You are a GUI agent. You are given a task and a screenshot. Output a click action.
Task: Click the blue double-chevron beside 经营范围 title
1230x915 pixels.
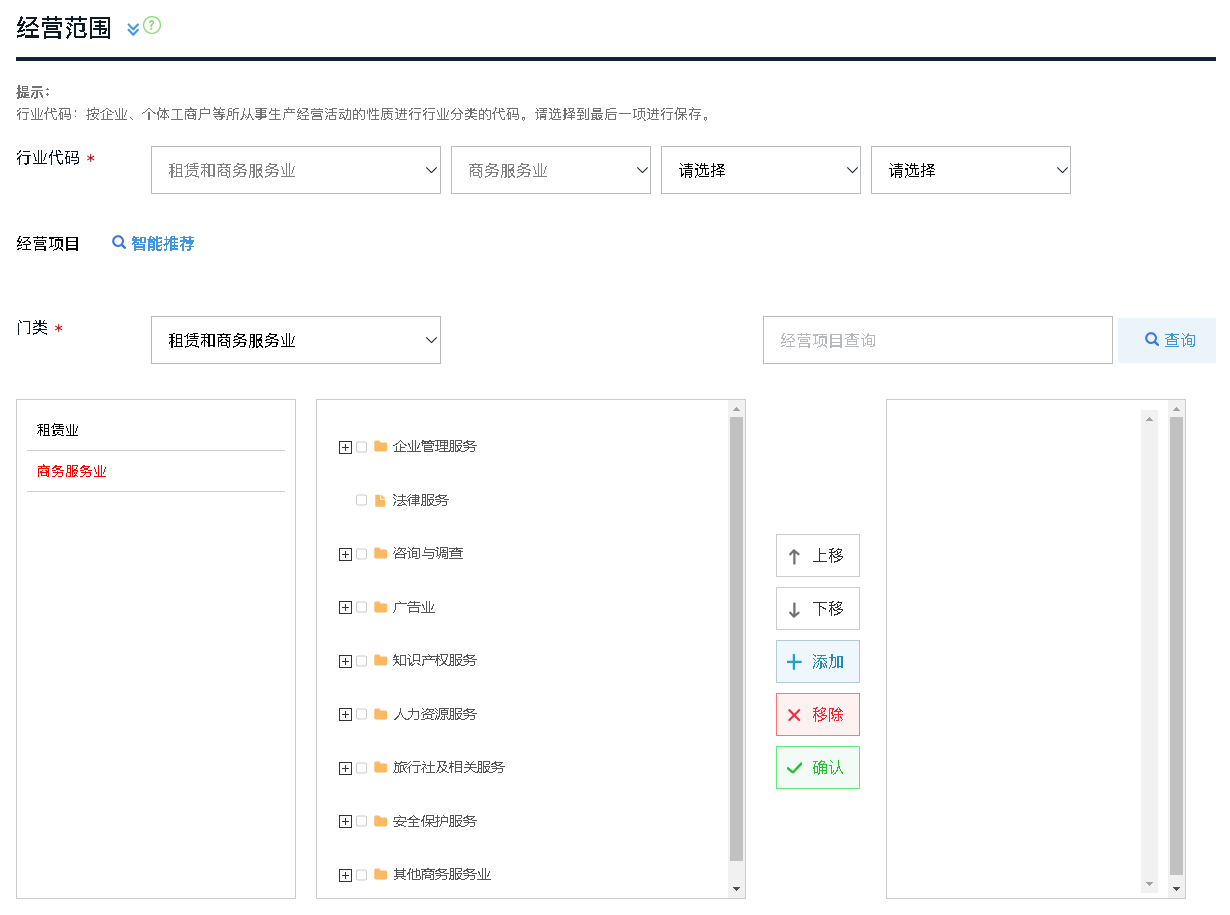click(x=131, y=28)
